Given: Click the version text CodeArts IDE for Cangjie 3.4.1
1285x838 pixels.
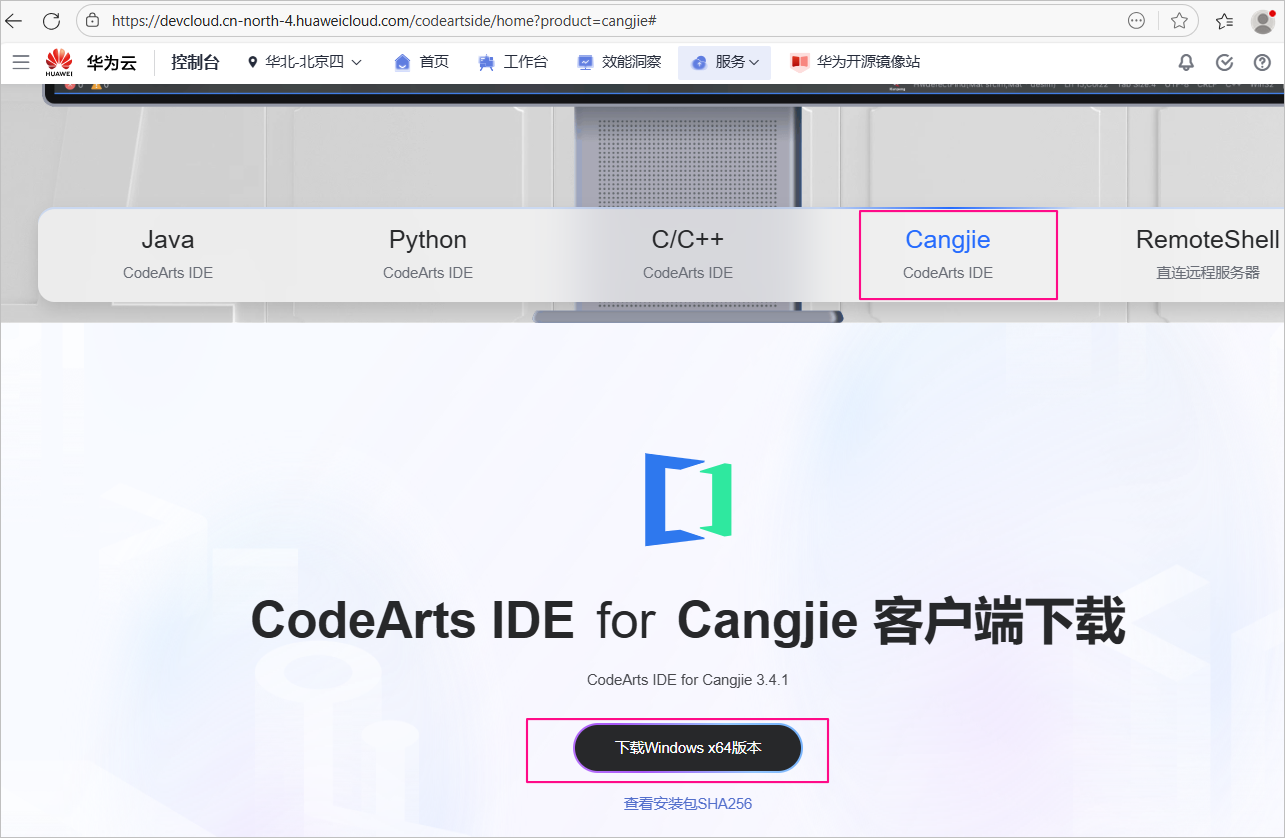Looking at the screenshot, I should click(x=688, y=680).
